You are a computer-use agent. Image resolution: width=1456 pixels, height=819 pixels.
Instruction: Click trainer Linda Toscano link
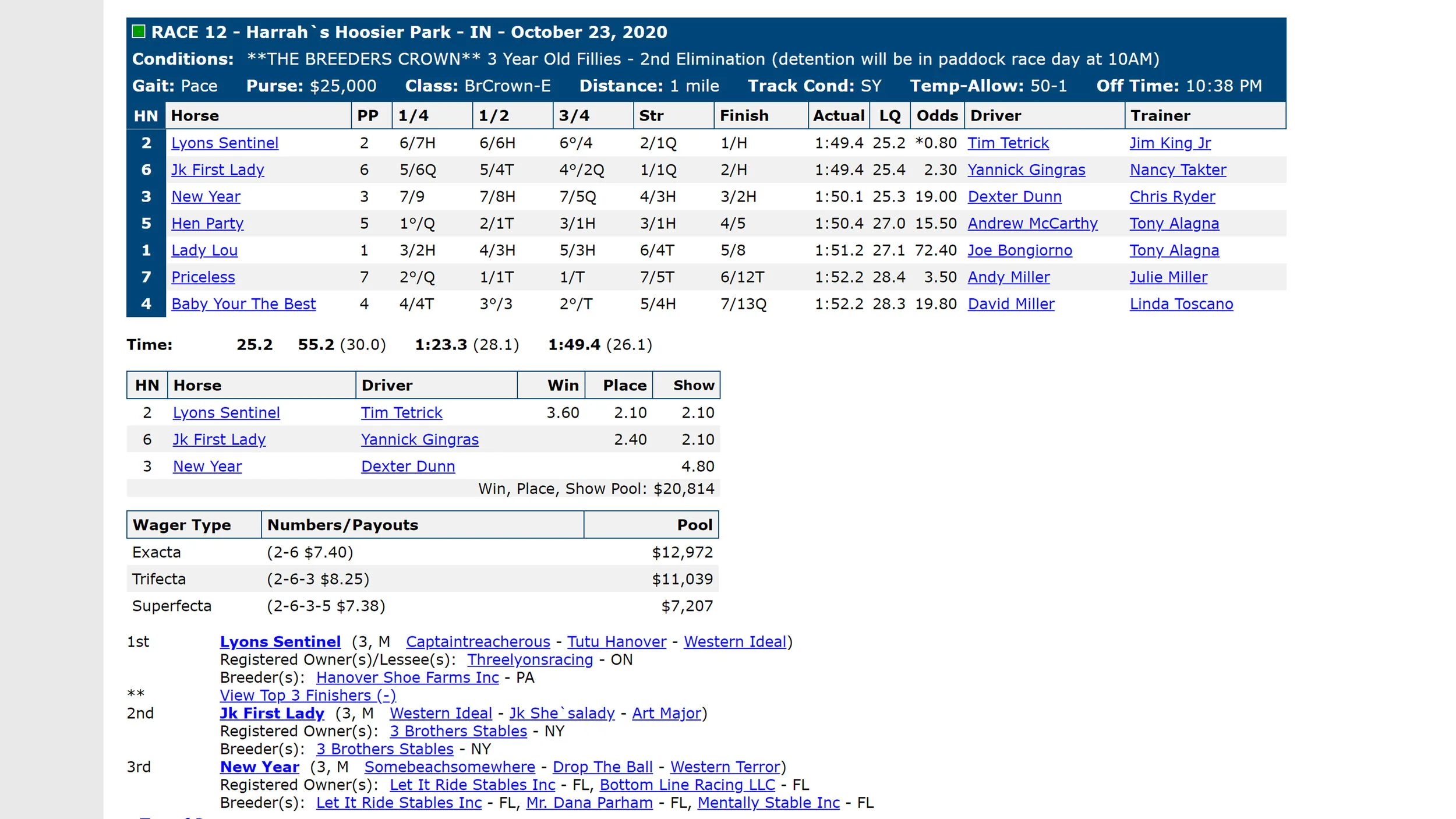click(1181, 303)
